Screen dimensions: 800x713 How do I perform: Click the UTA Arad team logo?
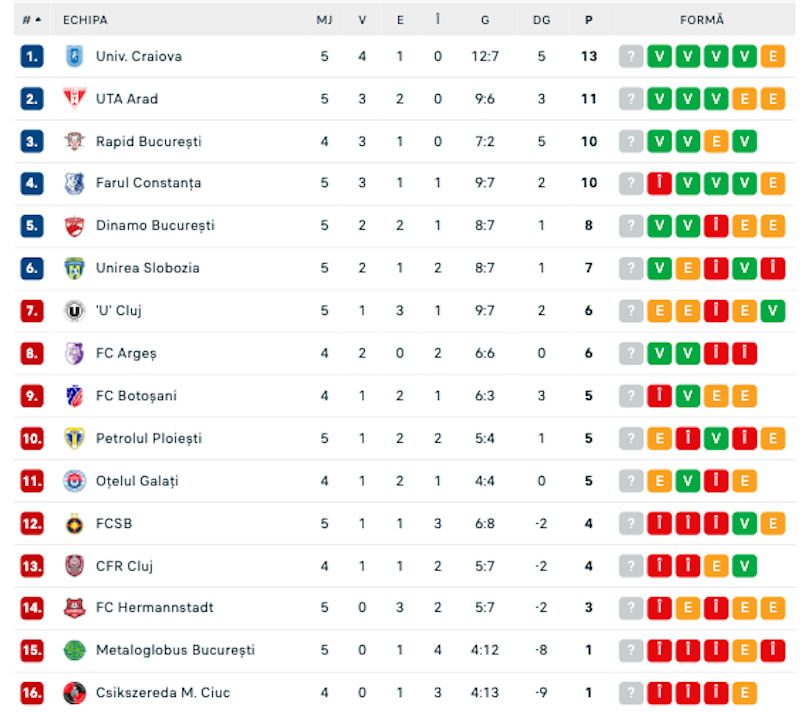click(74, 99)
